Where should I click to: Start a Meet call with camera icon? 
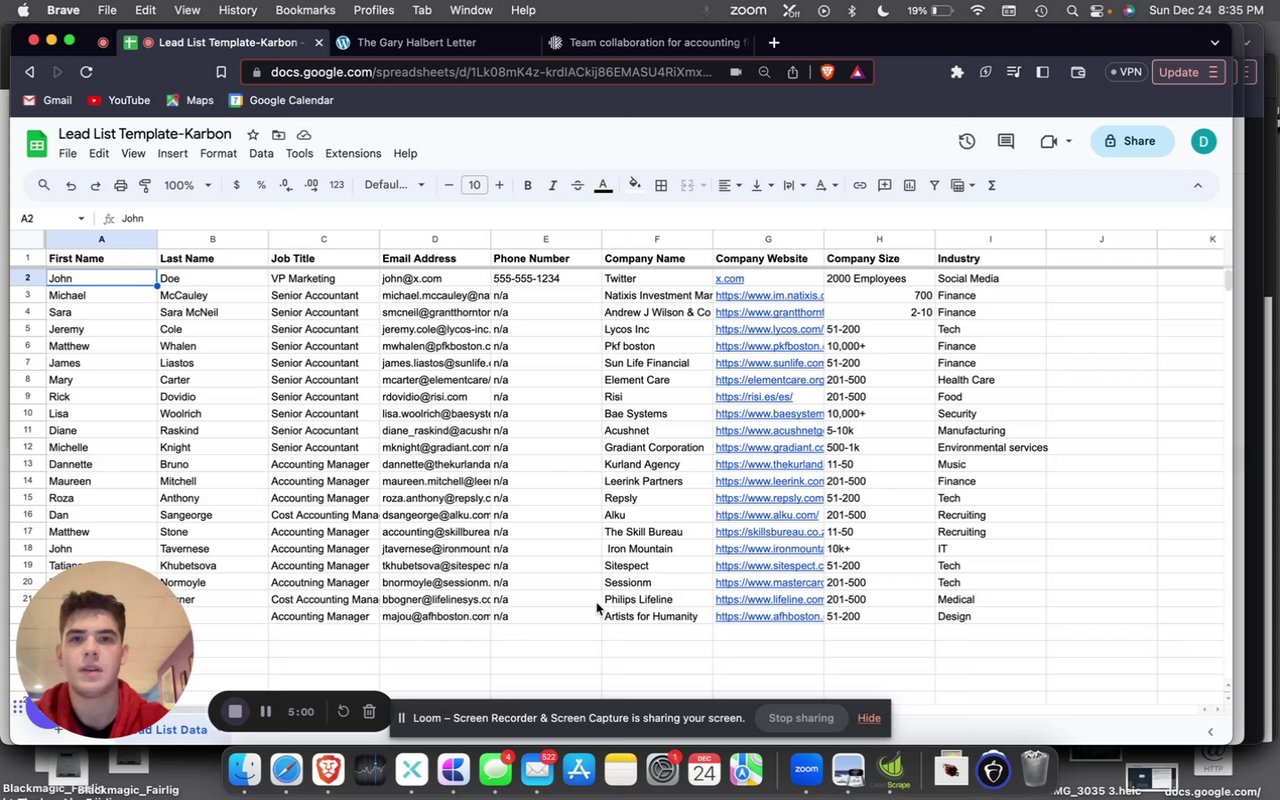[x=1048, y=141]
